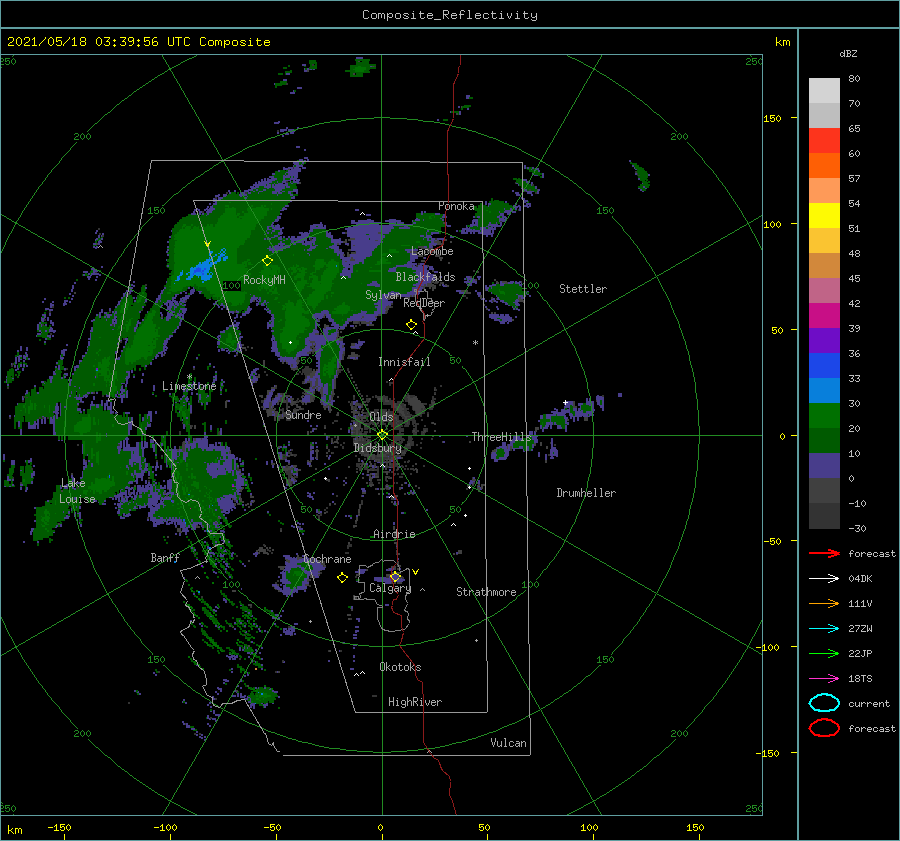The image size is (900, 841).
Task: Select the yellow diamond marker above Calgary
Action: pos(395,576)
